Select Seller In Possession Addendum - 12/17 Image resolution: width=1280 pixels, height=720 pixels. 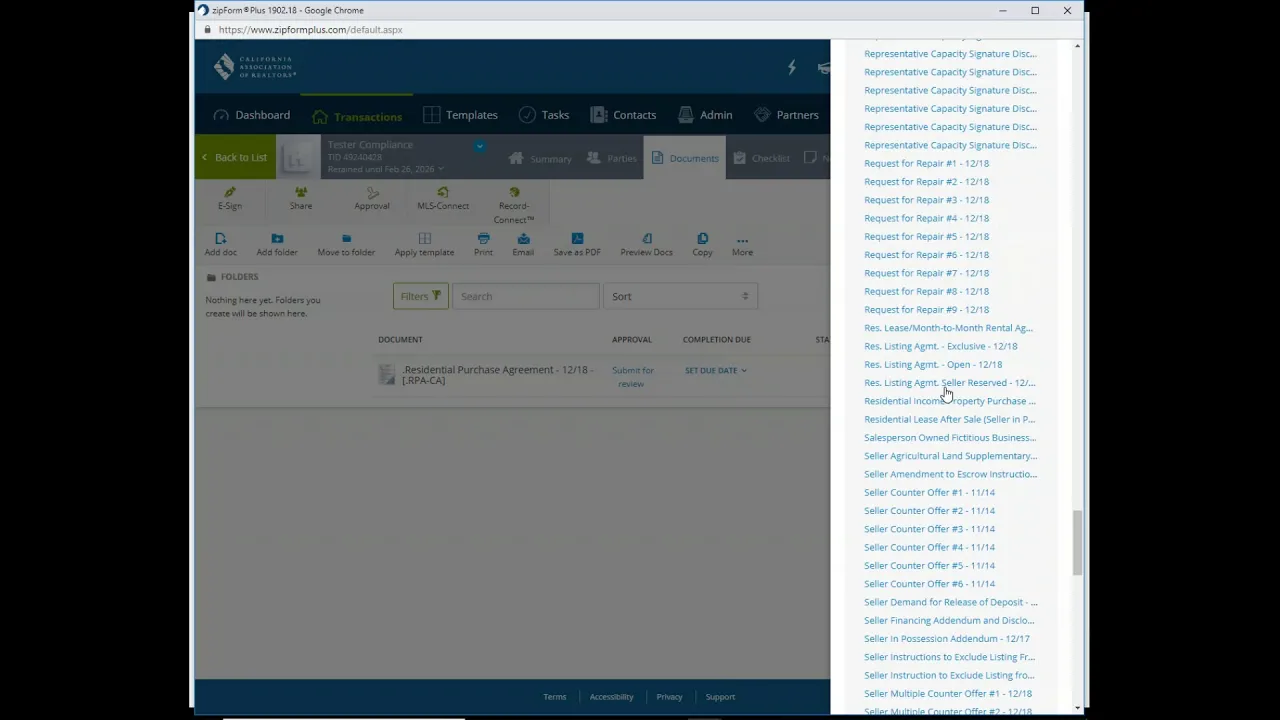click(946, 638)
